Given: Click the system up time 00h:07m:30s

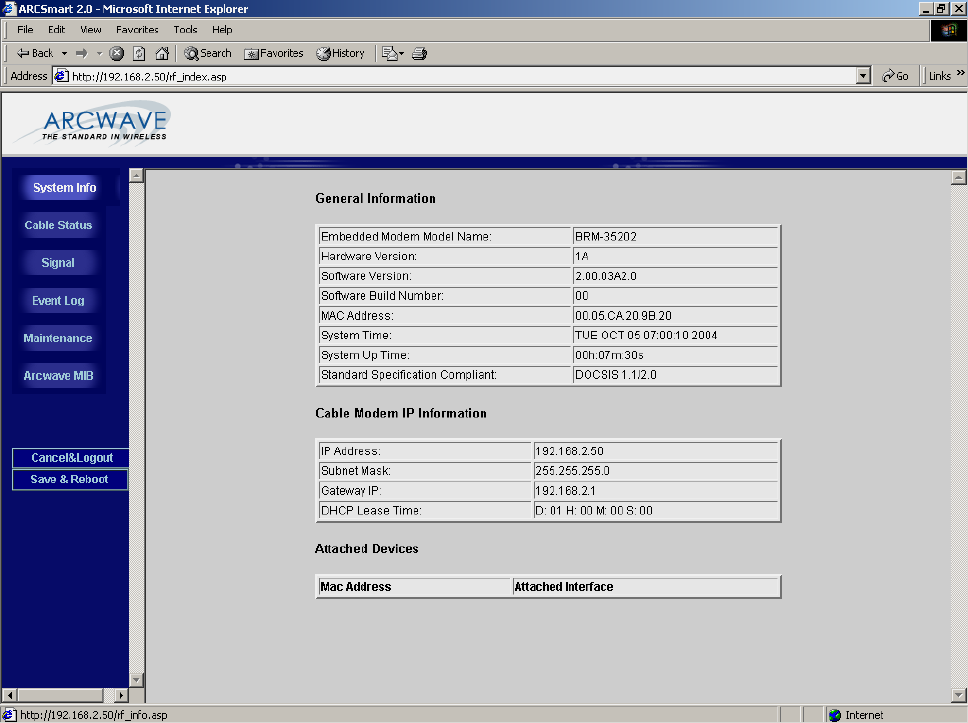Looking at the screenshot, I should click(609, 355).
